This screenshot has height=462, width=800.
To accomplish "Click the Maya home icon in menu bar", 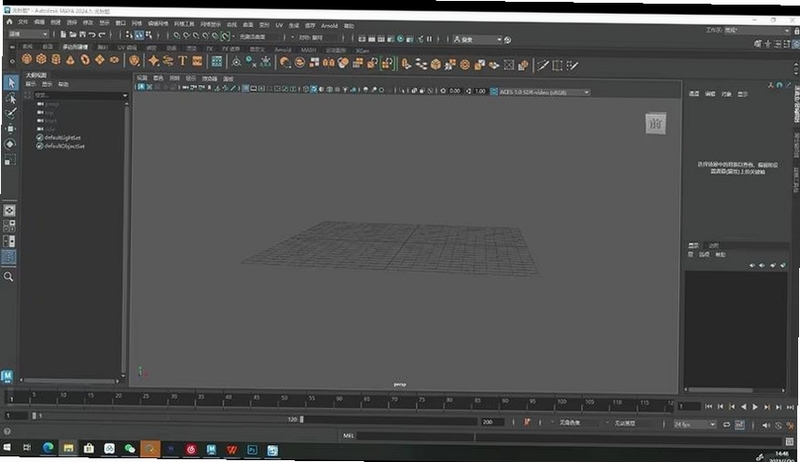I will pyautogui.click(x=9, y=21).
